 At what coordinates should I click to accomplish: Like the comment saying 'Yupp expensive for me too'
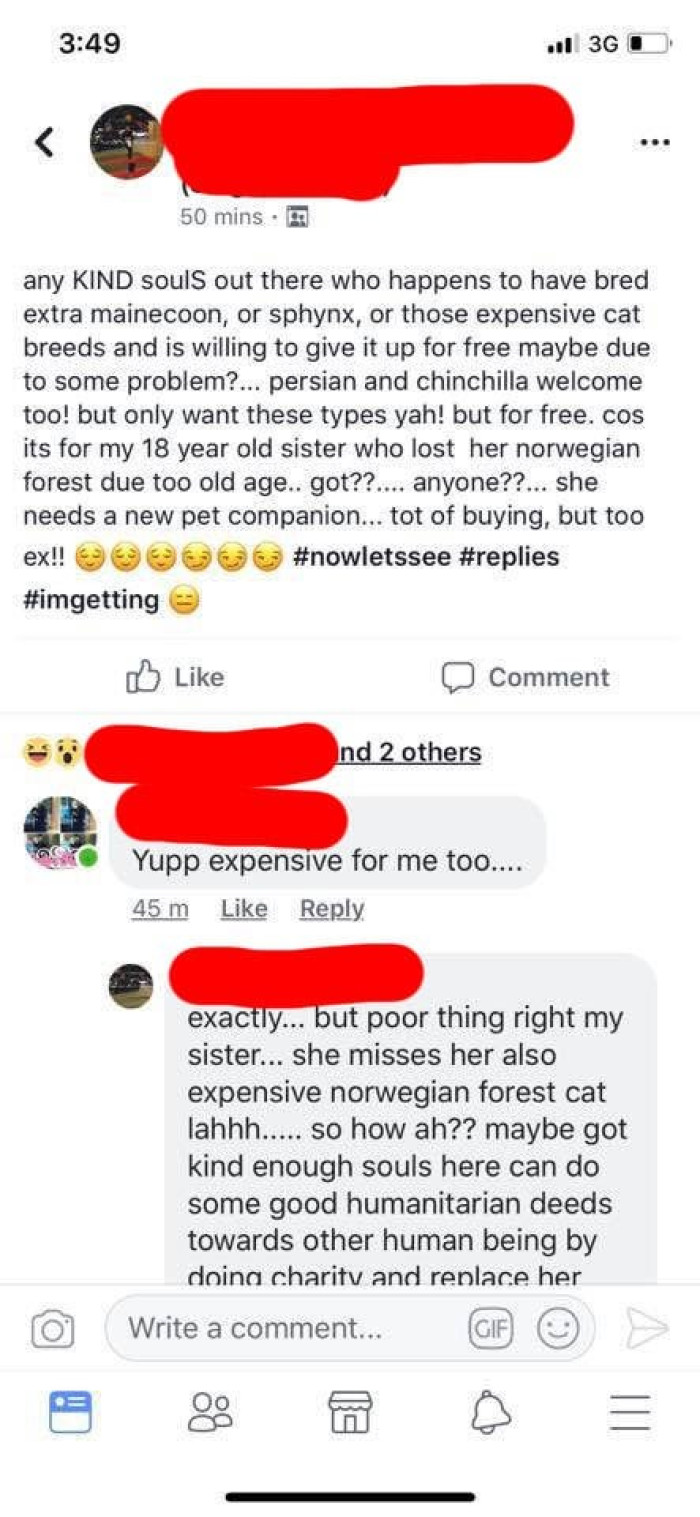[243, 908]
